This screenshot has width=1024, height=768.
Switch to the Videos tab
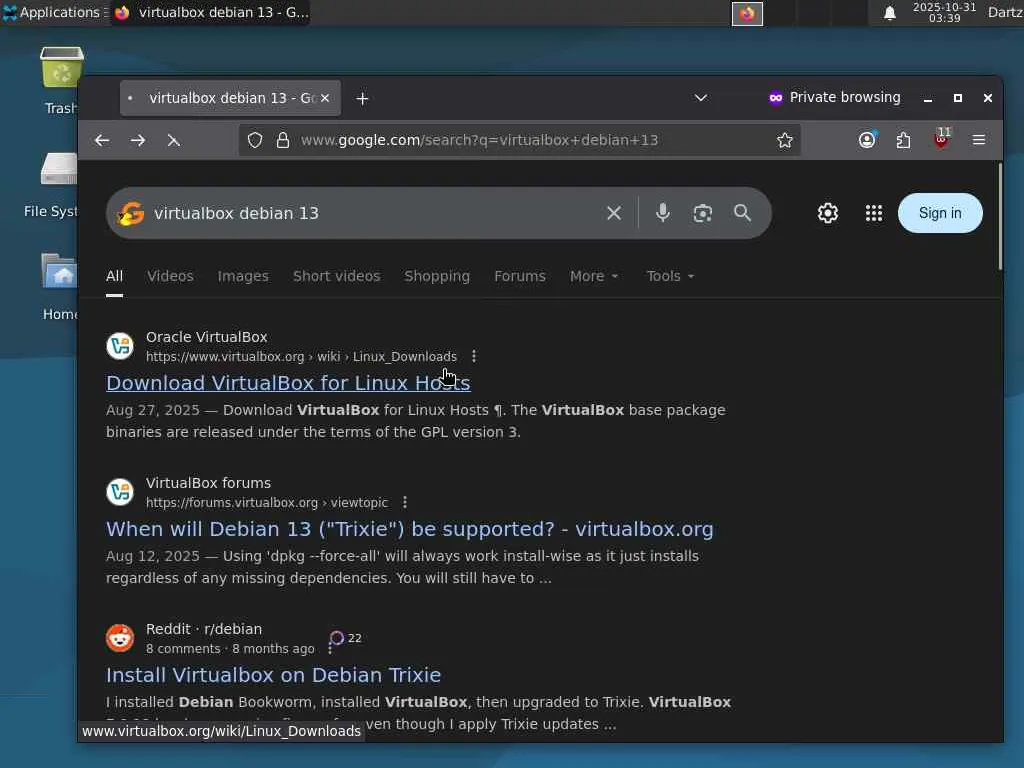[170, 276]
